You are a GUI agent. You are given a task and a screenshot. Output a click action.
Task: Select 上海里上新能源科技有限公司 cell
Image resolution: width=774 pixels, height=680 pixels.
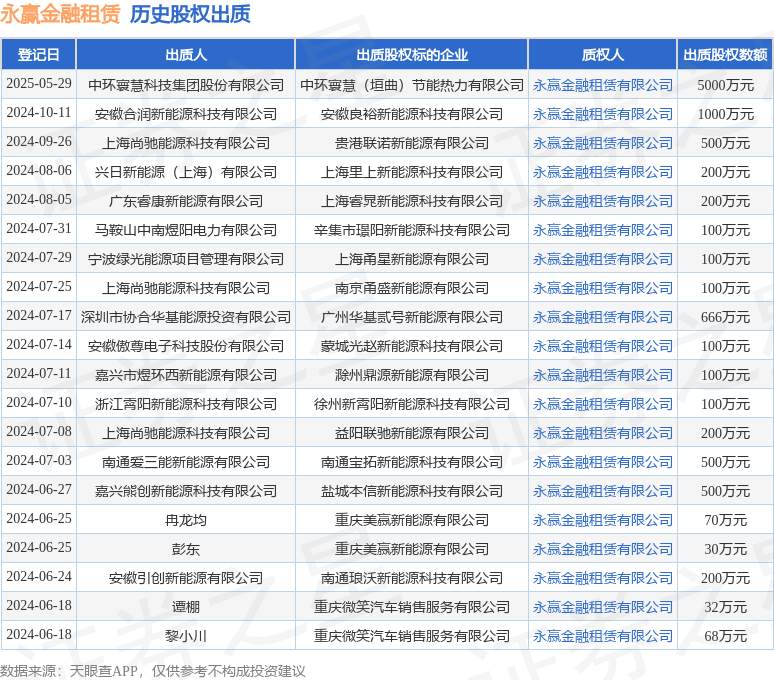pos(412,172)
